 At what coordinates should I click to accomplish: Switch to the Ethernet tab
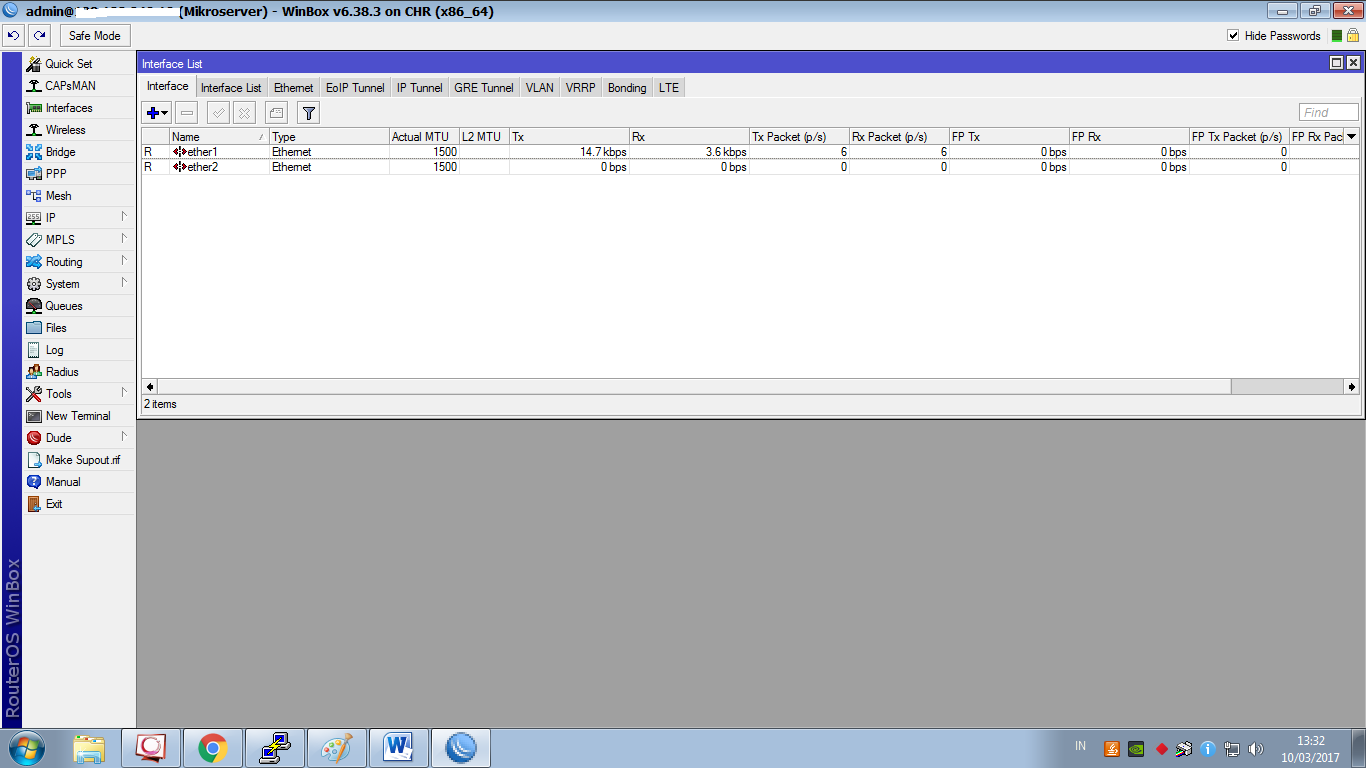(x=293, y=88)
